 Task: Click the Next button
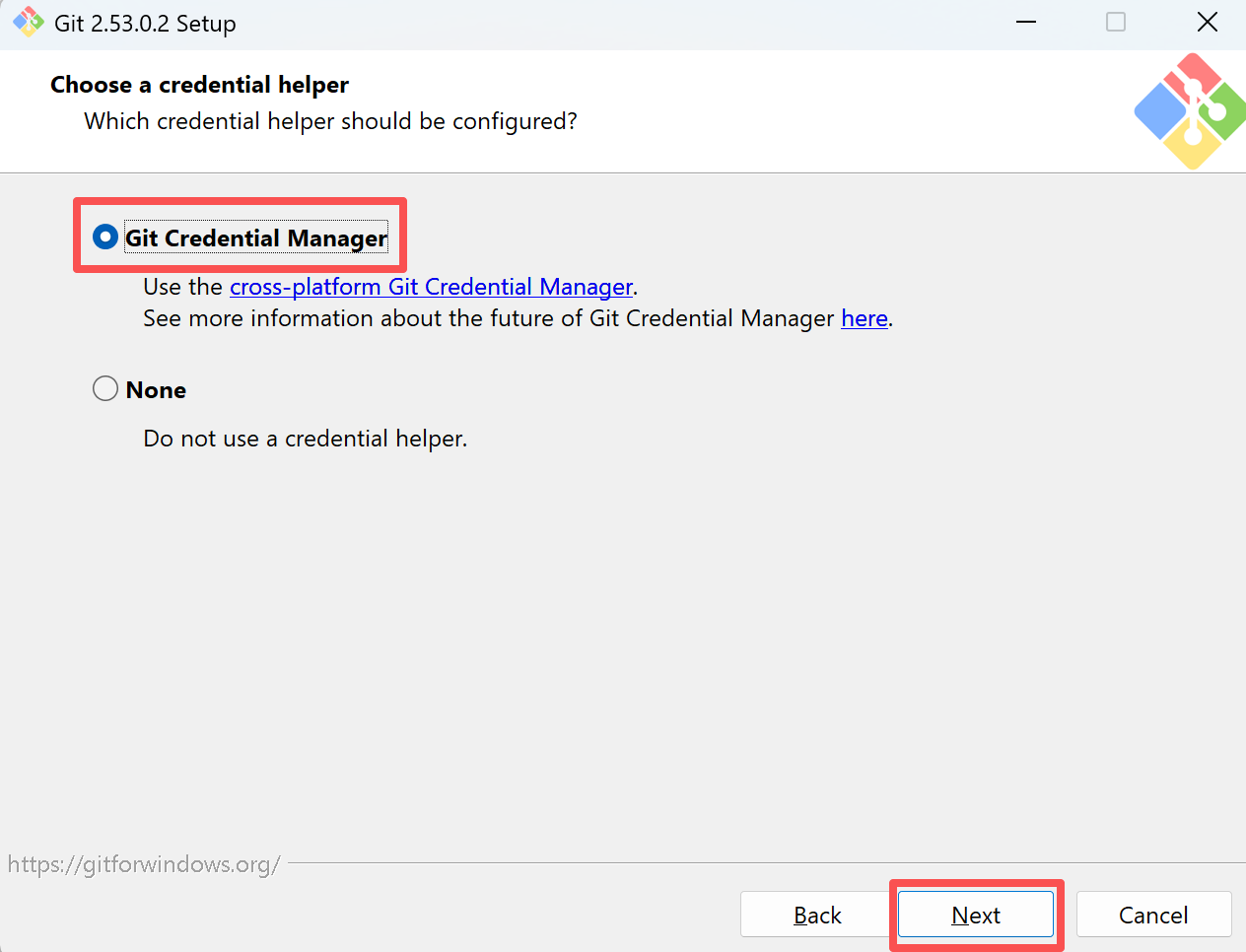click(976, 915)
